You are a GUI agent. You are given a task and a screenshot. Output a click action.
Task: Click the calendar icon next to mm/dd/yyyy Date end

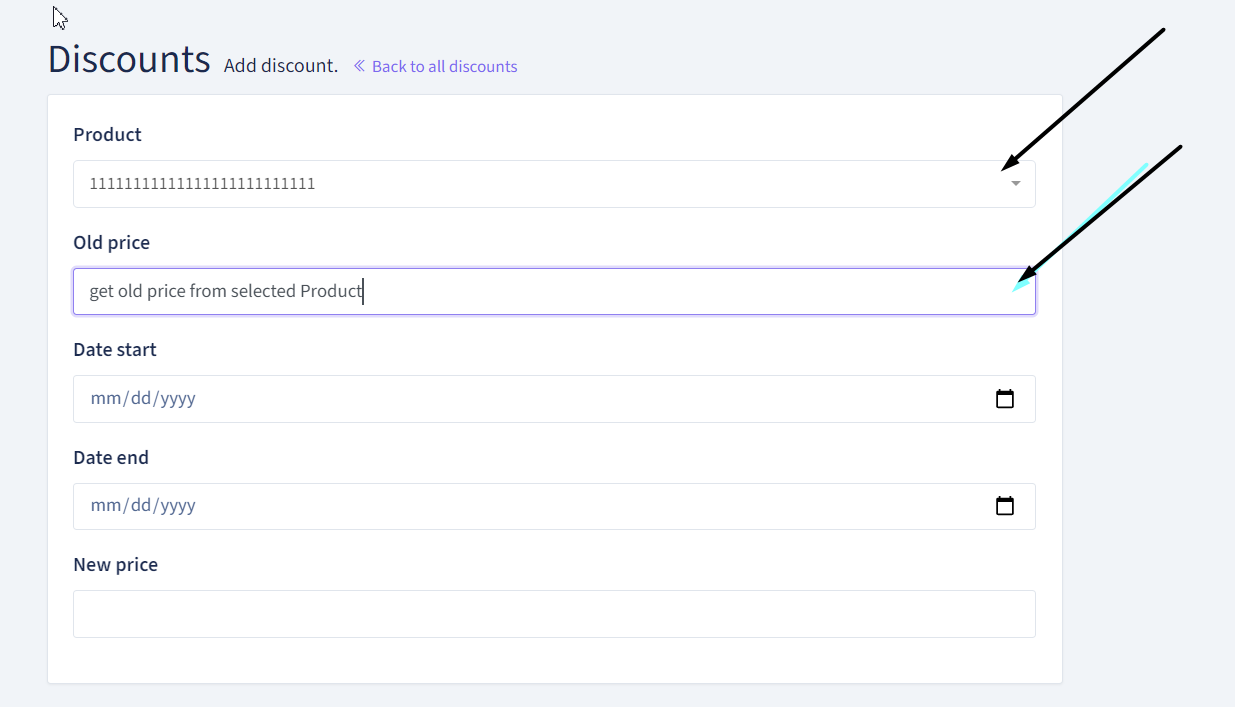click(1005, 505)
